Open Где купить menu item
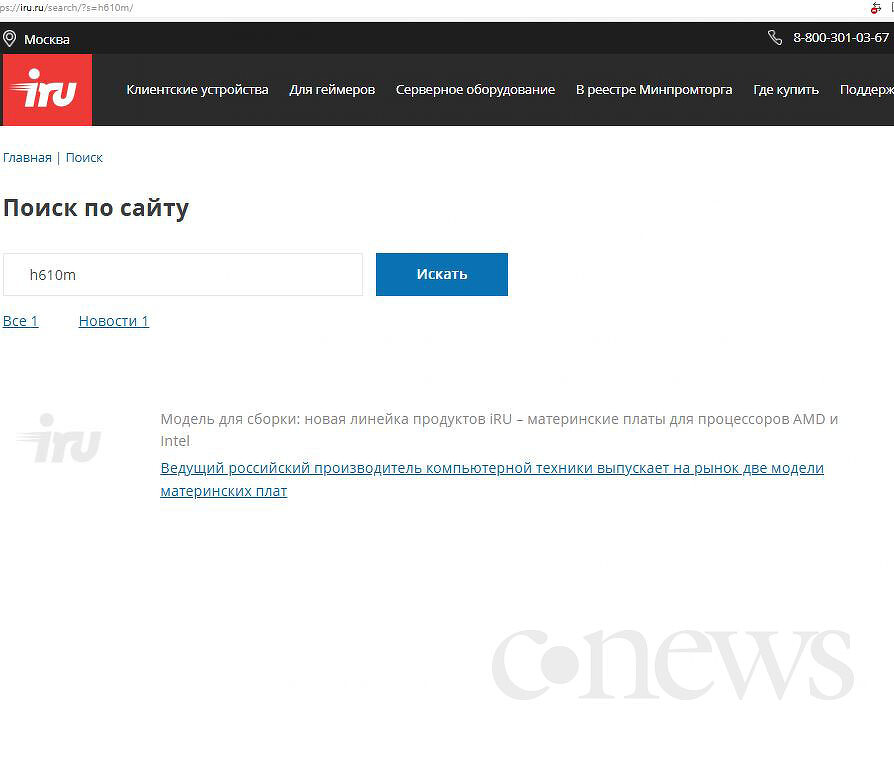894x768 pixels. pyautogui.click(x=786, y=90)
